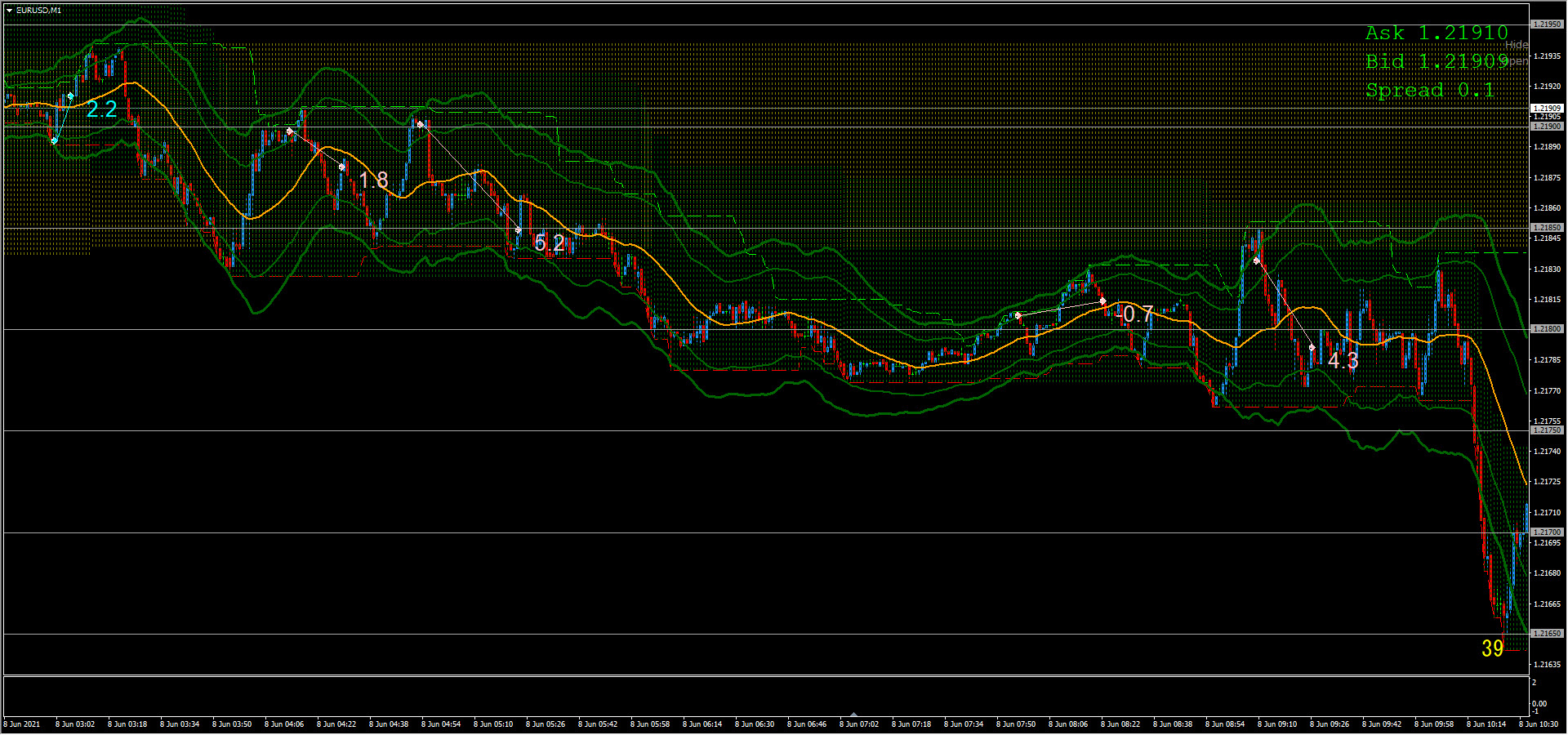Click the 1.21800 level price tag
Viewport: 1568px width, 735px height.
[x=1547, y=329]
